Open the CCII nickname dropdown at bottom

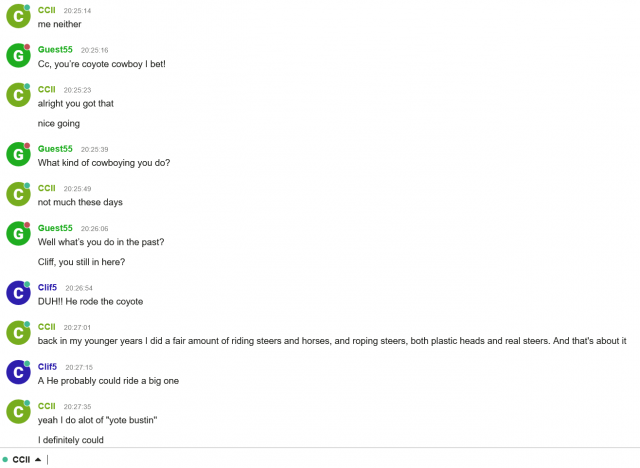[27, 459]
